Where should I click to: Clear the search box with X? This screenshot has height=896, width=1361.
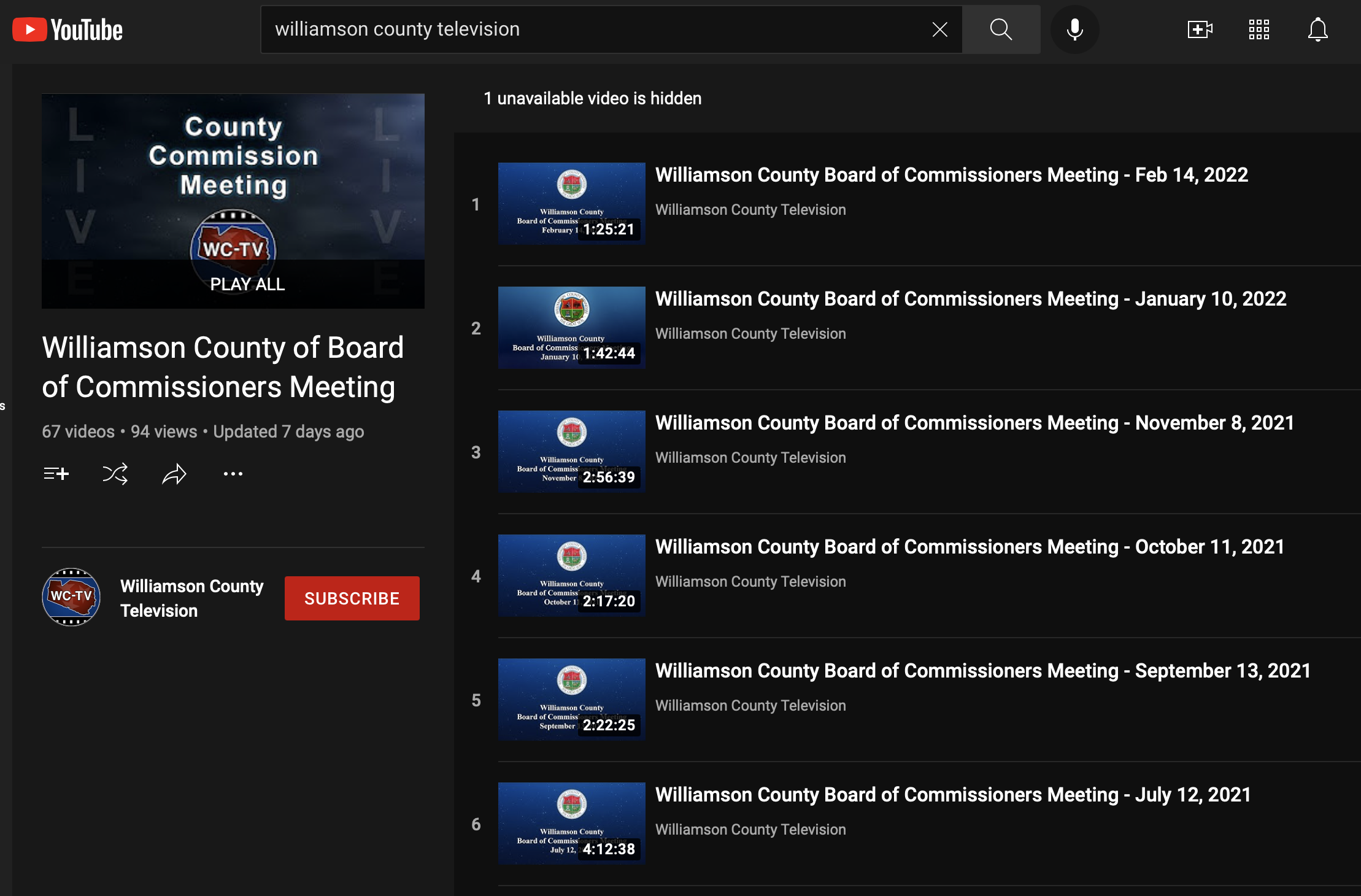(x=939, y=29)
